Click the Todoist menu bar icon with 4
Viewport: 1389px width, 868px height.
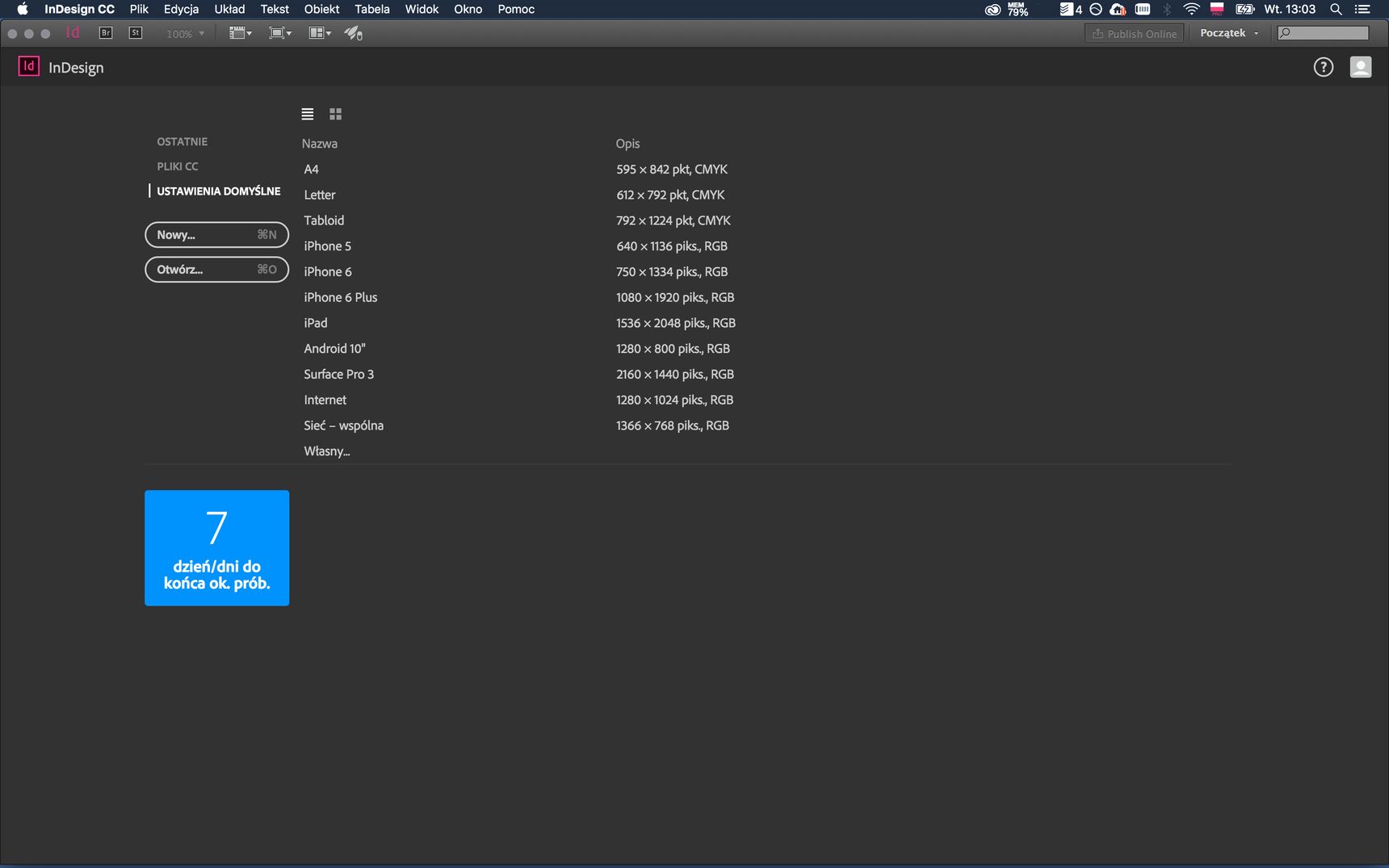[1071, 10]
